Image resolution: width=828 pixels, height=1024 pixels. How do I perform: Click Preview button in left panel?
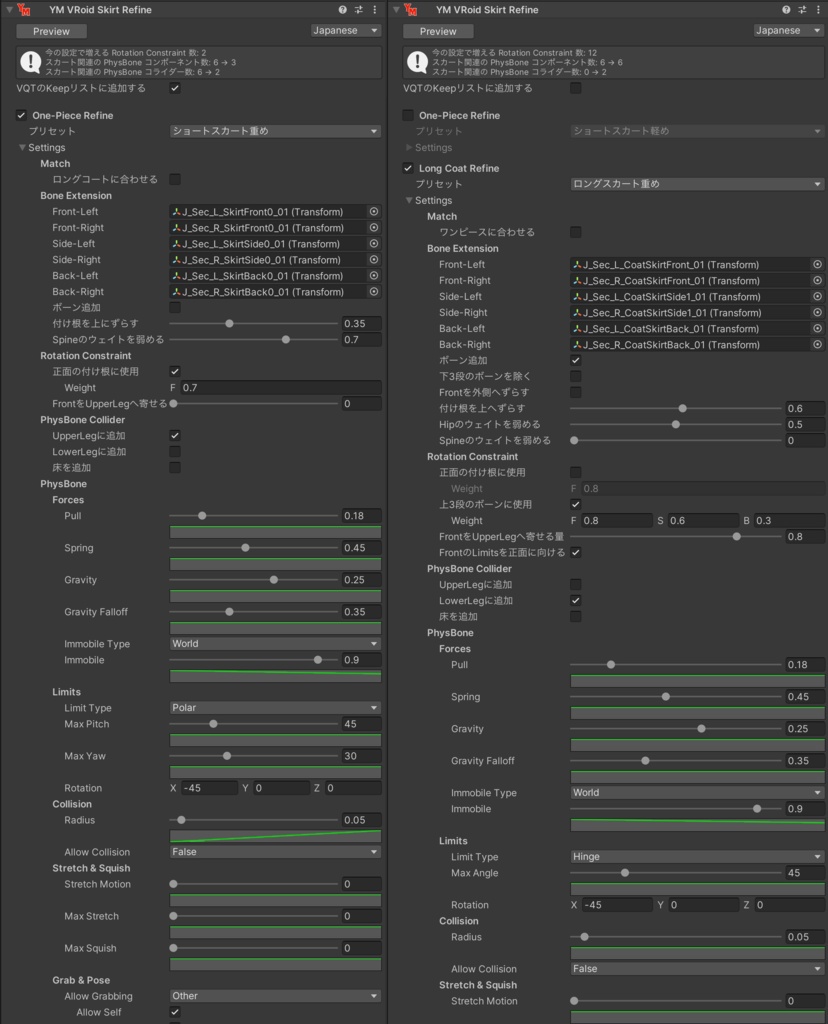click(x=51, y=31)
